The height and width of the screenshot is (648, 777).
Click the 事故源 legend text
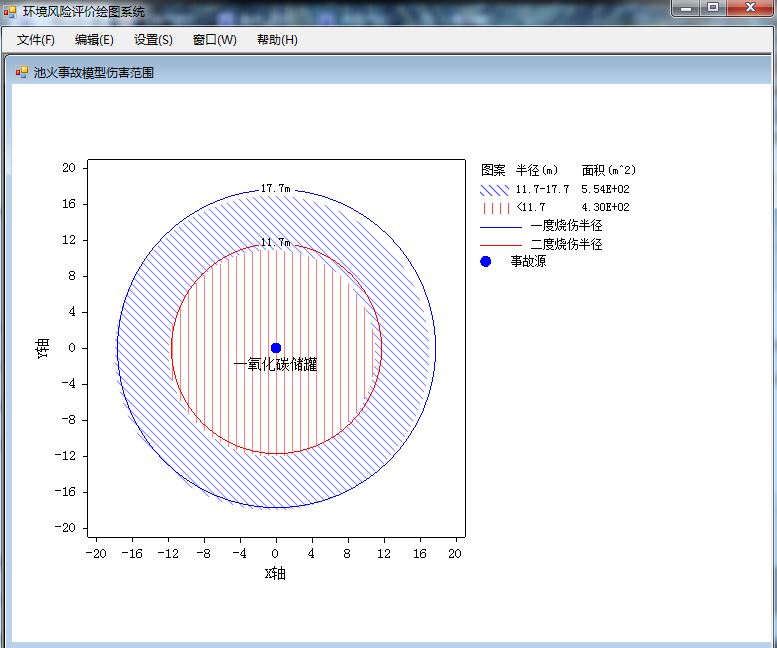[x=528, y=261]
